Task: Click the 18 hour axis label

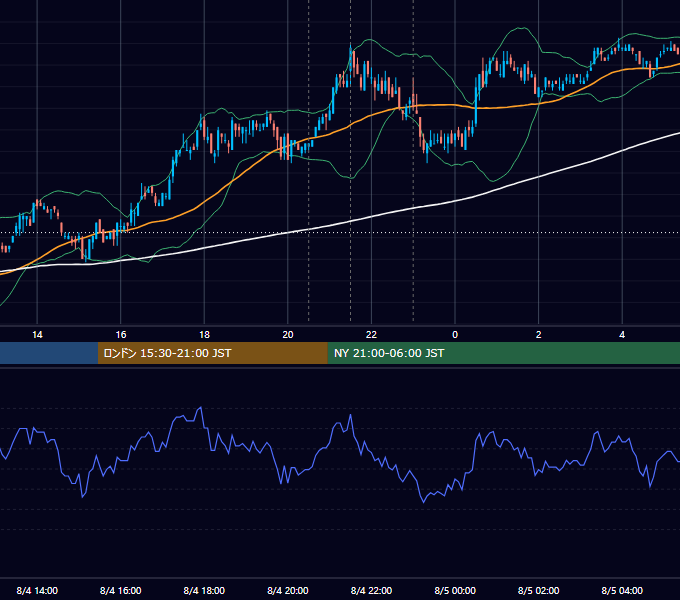Action: [204, 335]
